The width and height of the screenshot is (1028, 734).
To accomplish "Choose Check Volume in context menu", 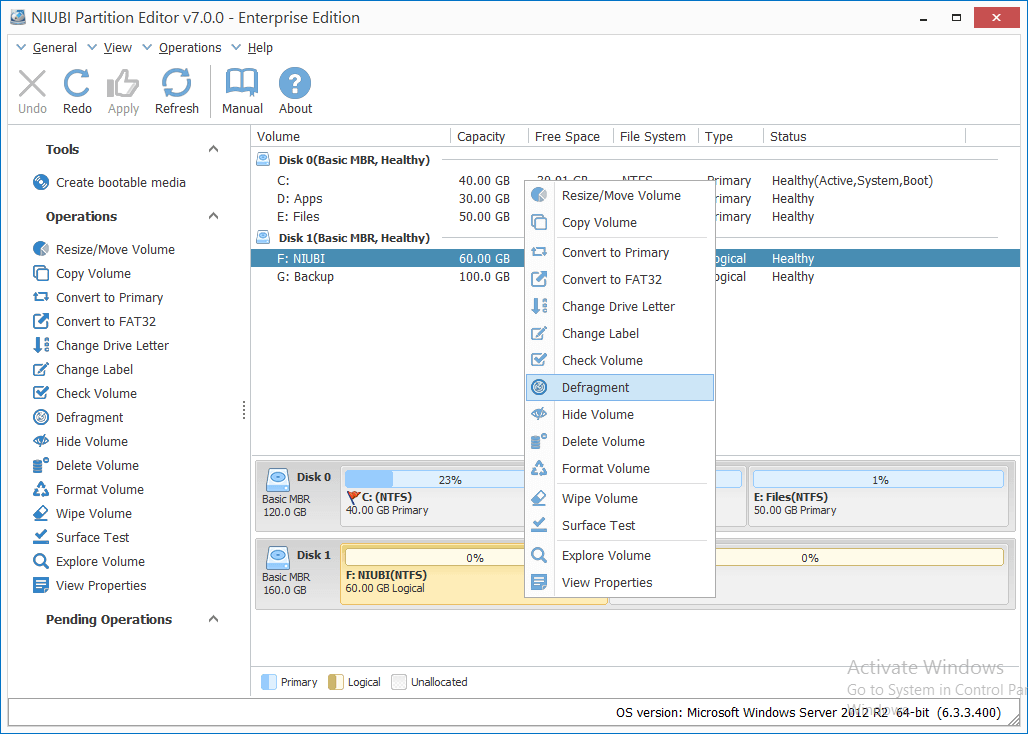I will [620, 360].
